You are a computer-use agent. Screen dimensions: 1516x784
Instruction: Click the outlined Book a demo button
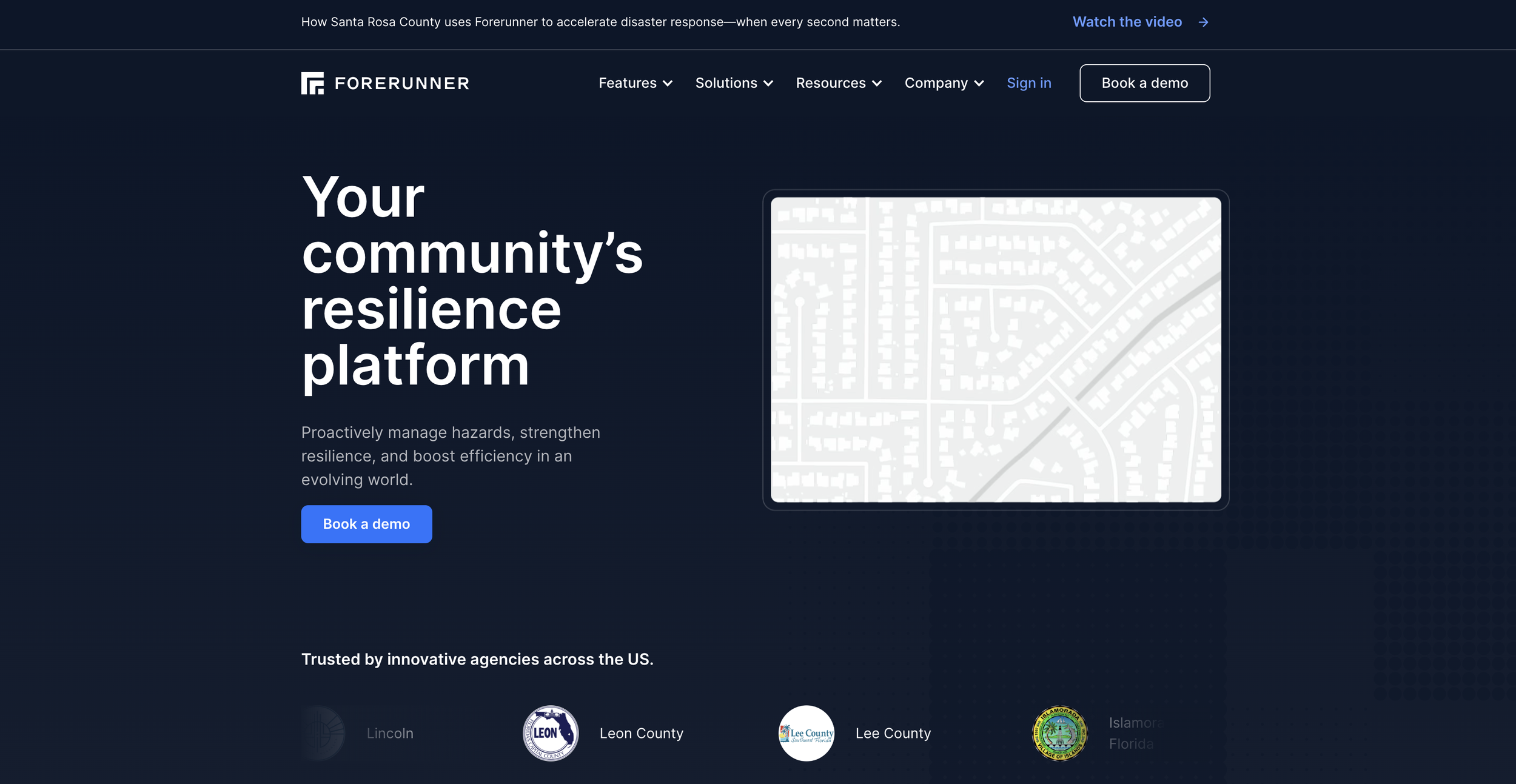click(1144, 83)
